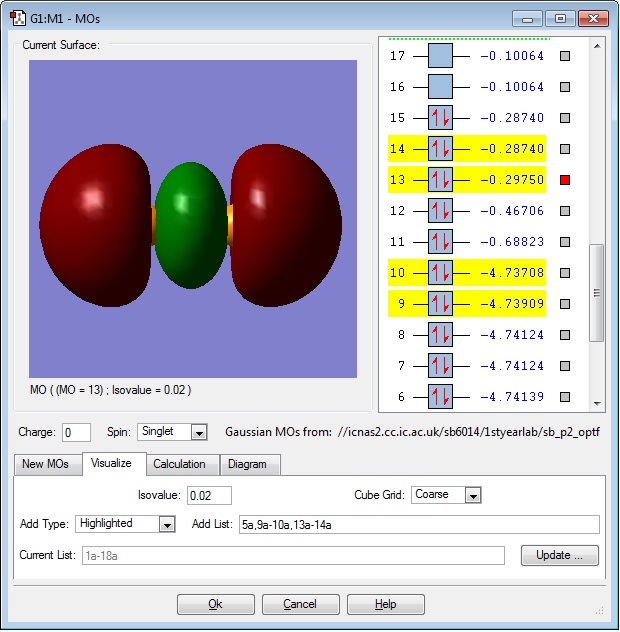The width and height of the screenshot is (620, 632).
Task: Toggle the surface marker for MO 7
Action: click(x=565, y=366)
